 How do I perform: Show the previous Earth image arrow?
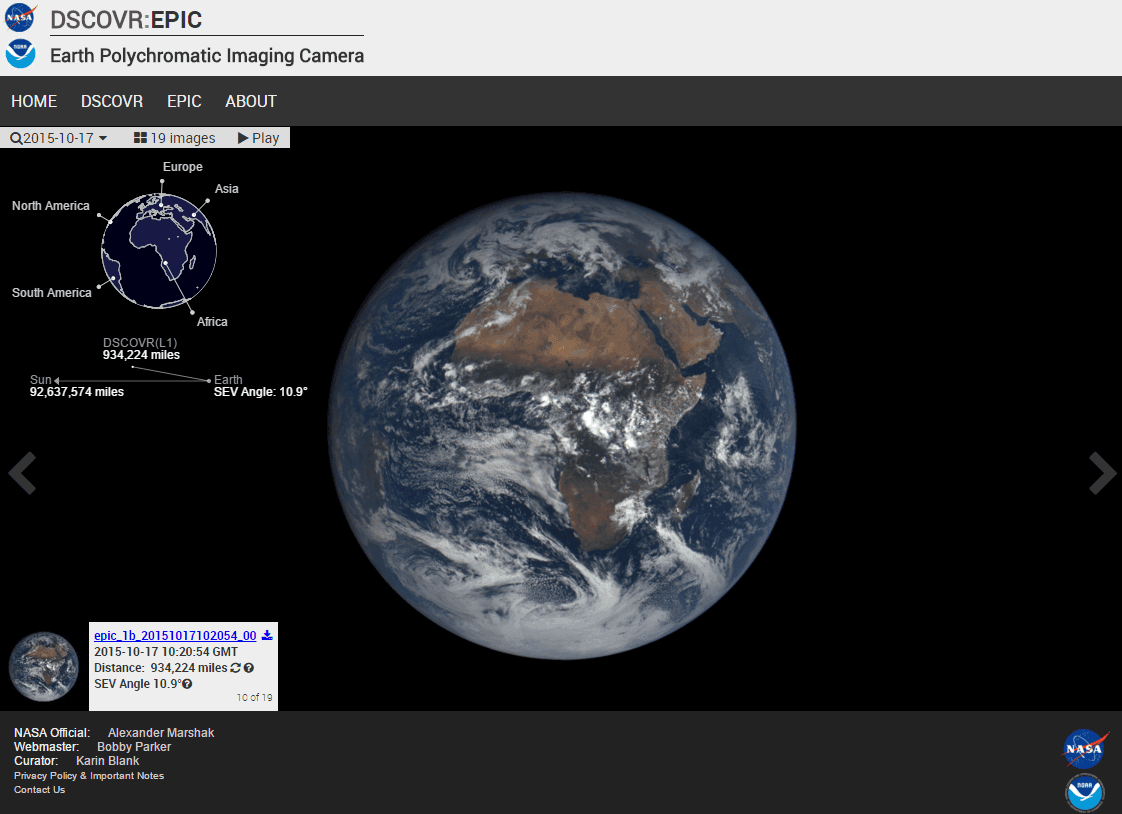tap(22, 474)
